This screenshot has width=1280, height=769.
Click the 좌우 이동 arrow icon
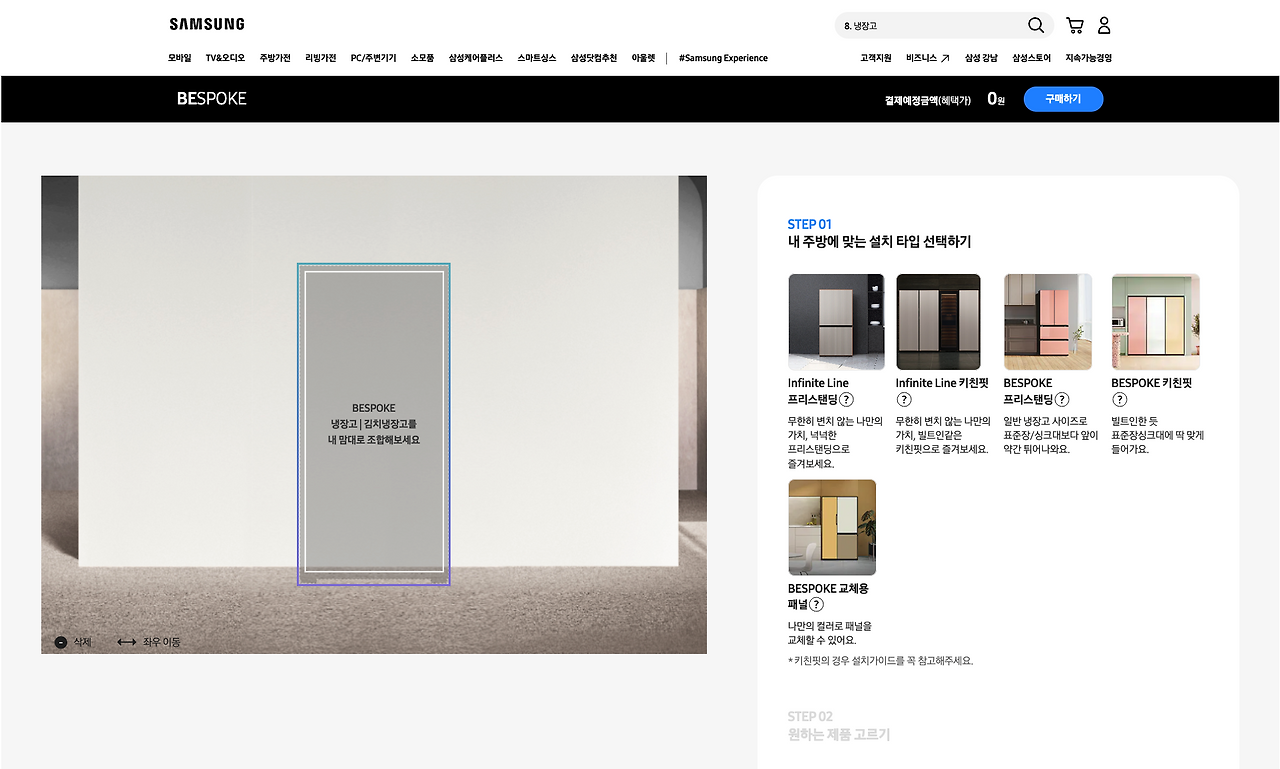click(x=127, y=642)
